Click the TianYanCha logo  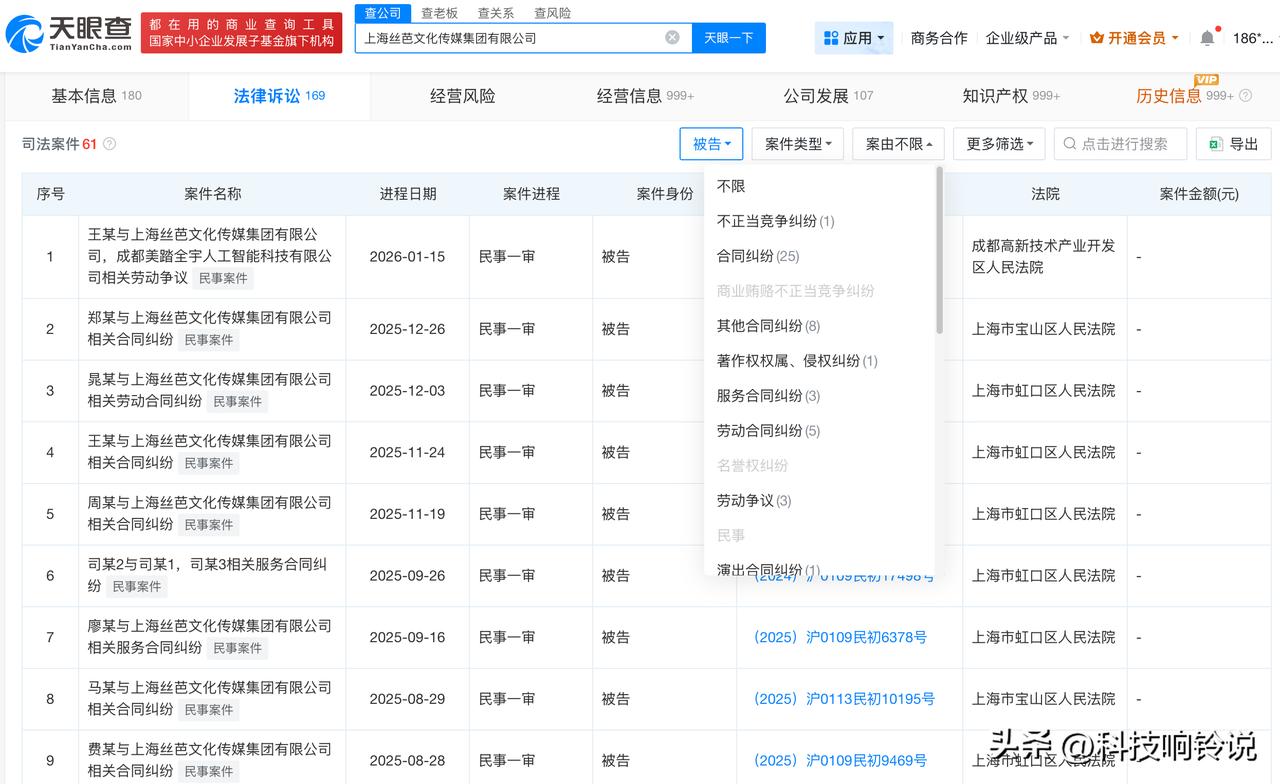coord(68,33)
